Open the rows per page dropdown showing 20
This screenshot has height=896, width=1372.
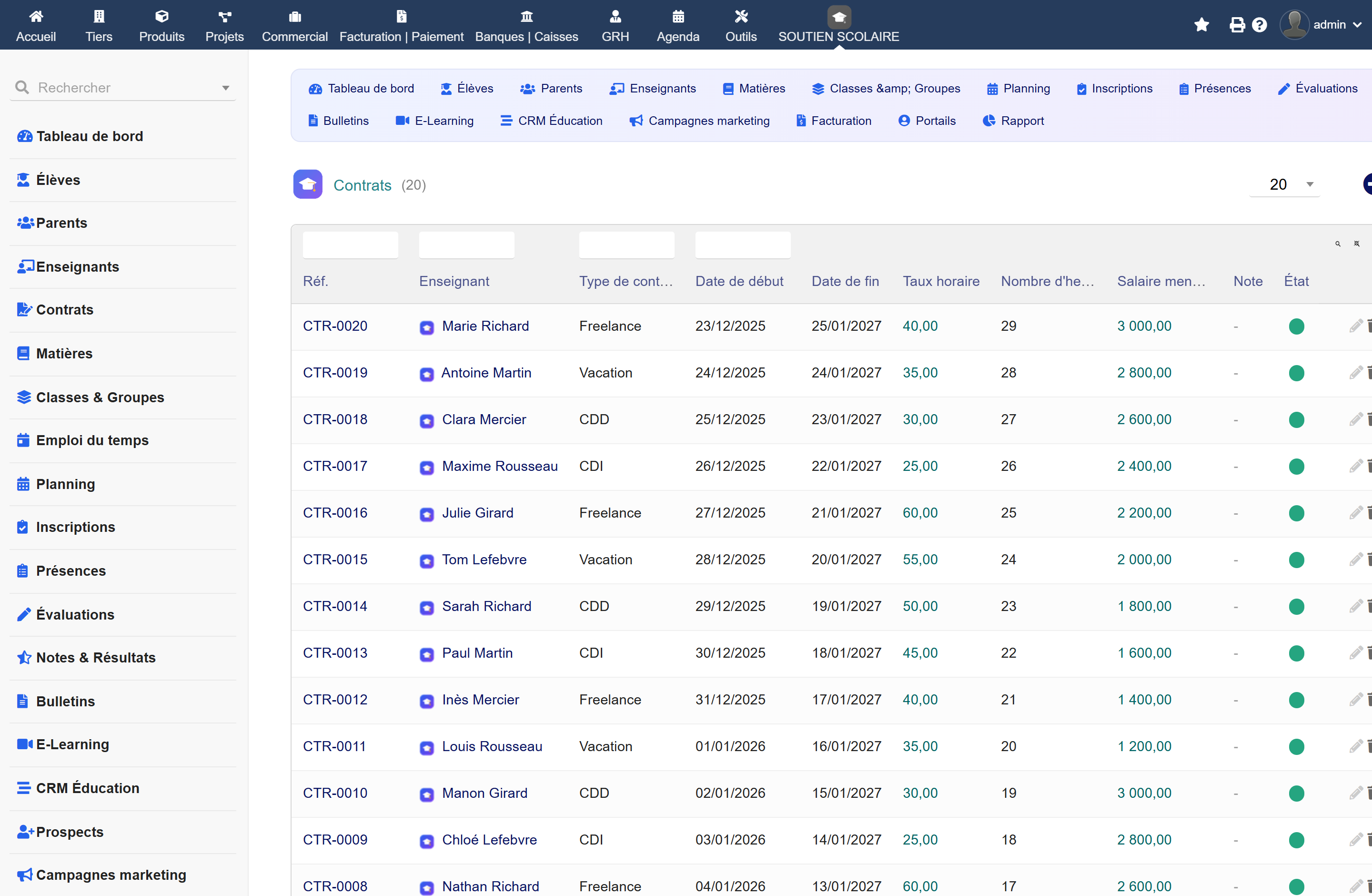click(1285, 184)
